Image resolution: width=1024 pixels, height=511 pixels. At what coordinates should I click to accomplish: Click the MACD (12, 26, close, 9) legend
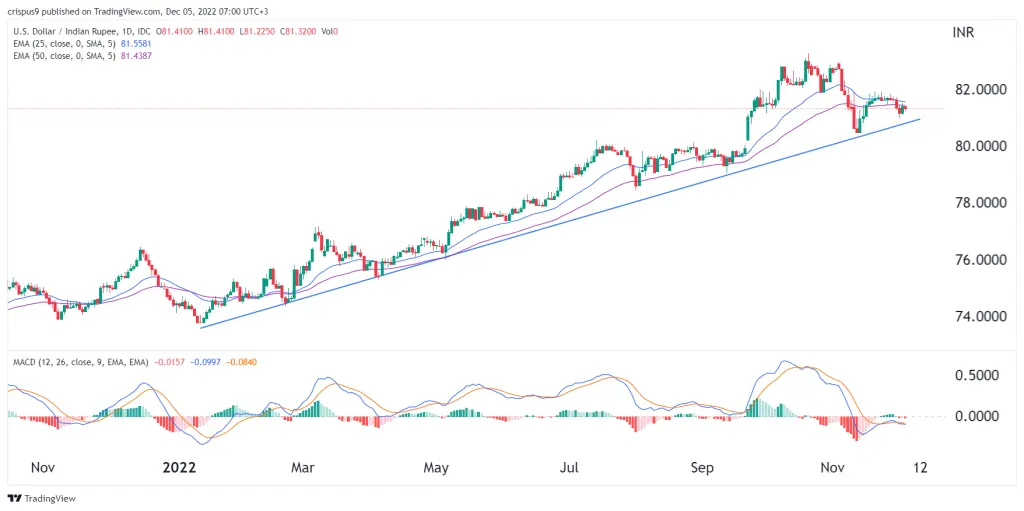coord(79,361)
